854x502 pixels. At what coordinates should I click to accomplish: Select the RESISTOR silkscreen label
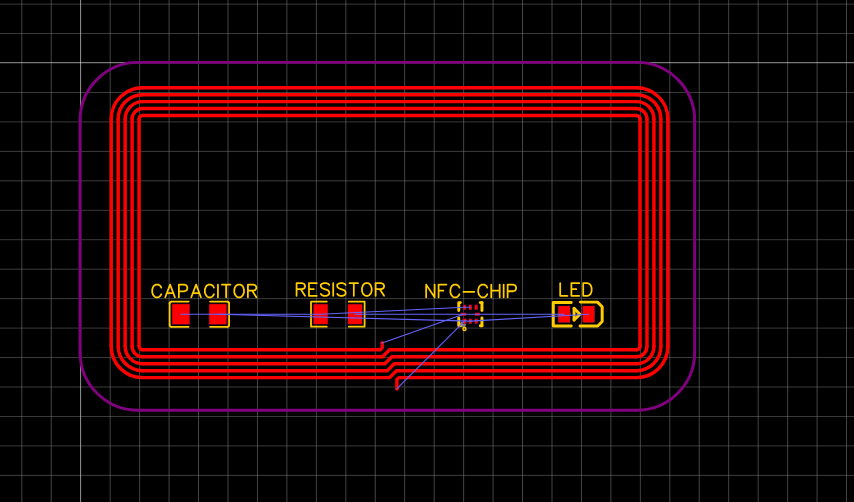tap(340, 290)
